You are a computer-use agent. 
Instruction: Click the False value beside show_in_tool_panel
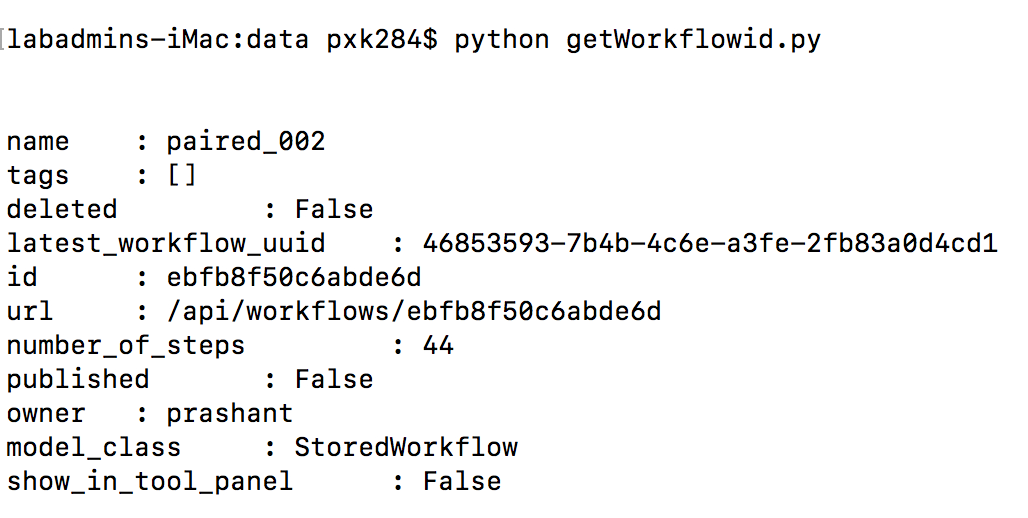[x=462, y=482]
